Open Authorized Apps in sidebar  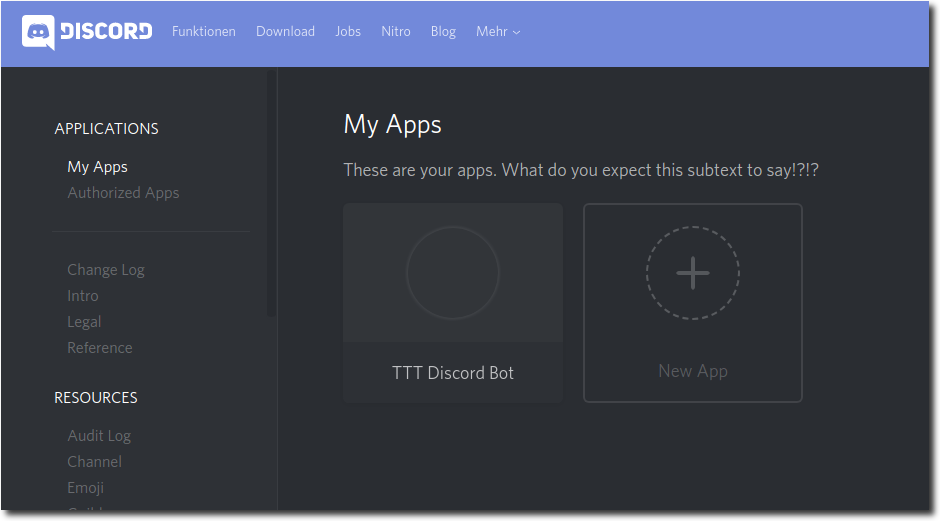pyautogui.click(x=123, y=192)
